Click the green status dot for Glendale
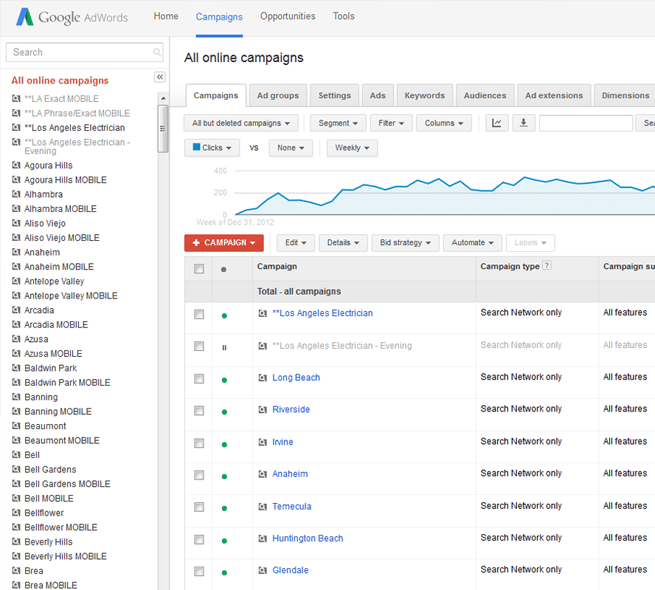 pyautogui.click(x=224, y=573)
